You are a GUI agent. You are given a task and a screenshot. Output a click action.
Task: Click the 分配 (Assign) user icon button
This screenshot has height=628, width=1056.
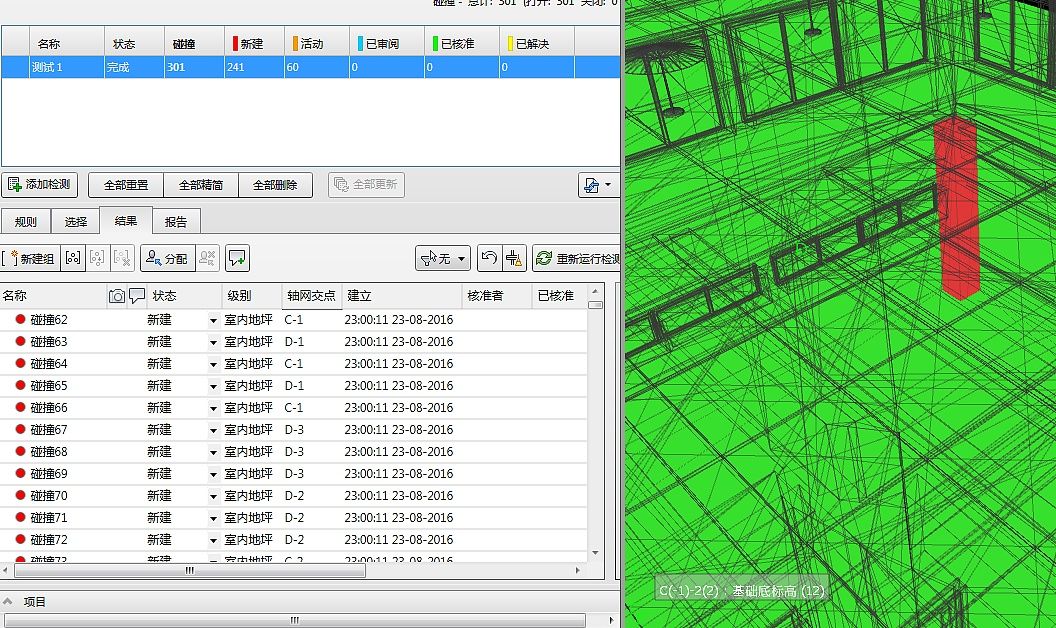(x=166, y=258)
